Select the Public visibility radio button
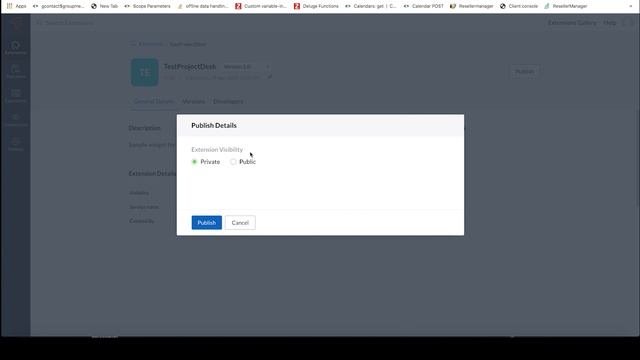The width and height of the screenshot is (640, 360). 233,162
